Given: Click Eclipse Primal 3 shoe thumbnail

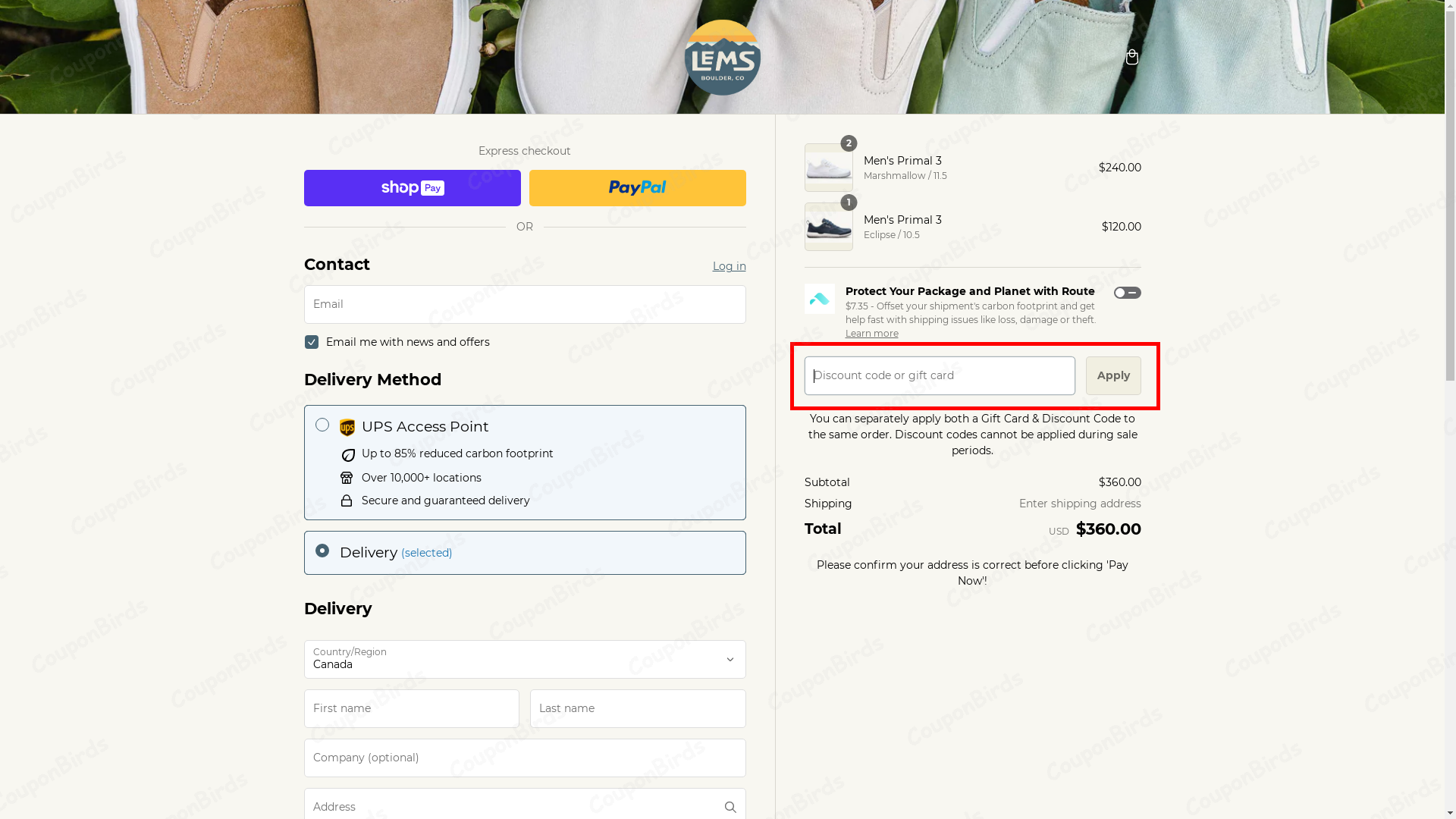Looking at the screenshot, I should point(828,227).
